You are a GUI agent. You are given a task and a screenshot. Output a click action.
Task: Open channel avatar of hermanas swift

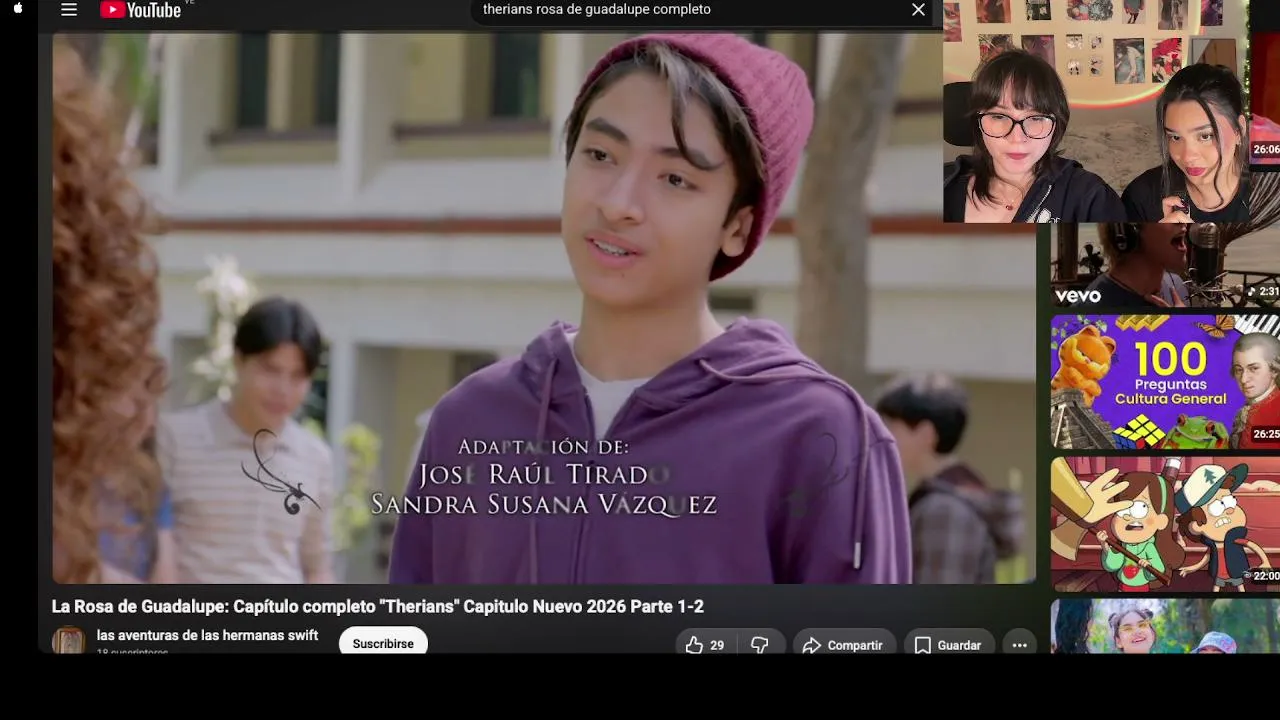click(69, 640)
